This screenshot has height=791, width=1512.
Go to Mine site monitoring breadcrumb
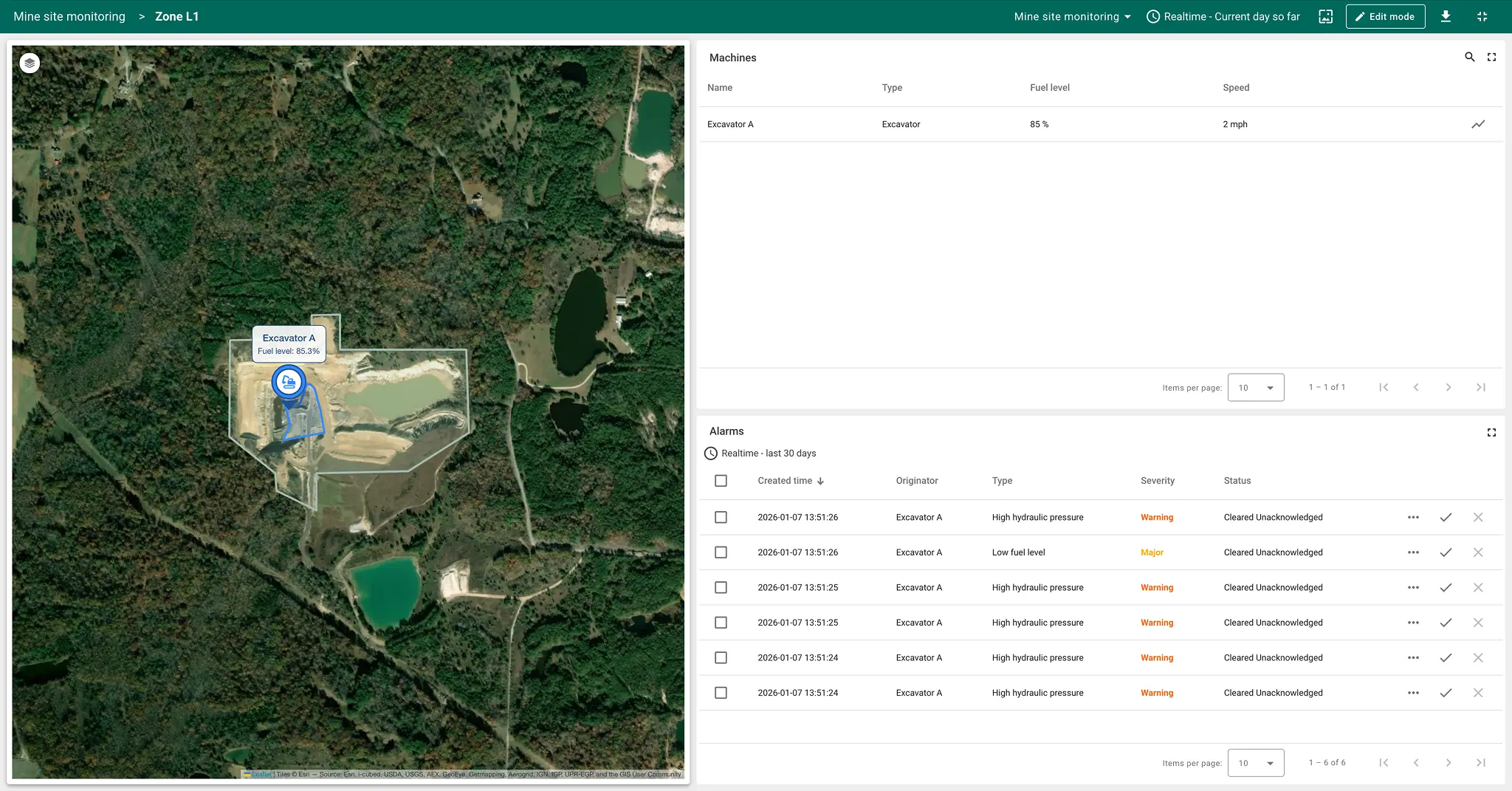click(69, 16)
